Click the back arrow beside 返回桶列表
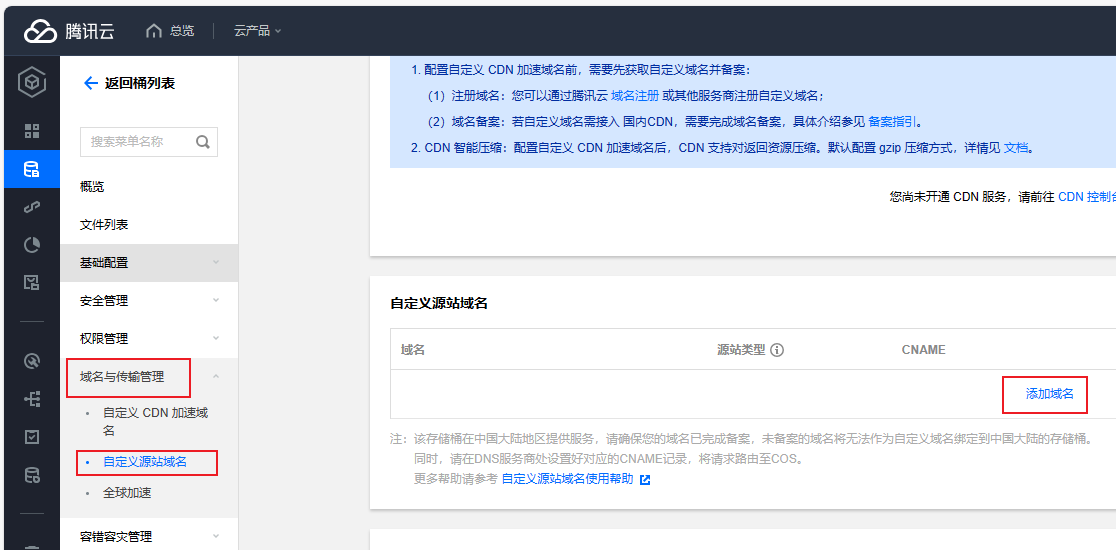Screen dimensions: 1116x550 [90, 83]
